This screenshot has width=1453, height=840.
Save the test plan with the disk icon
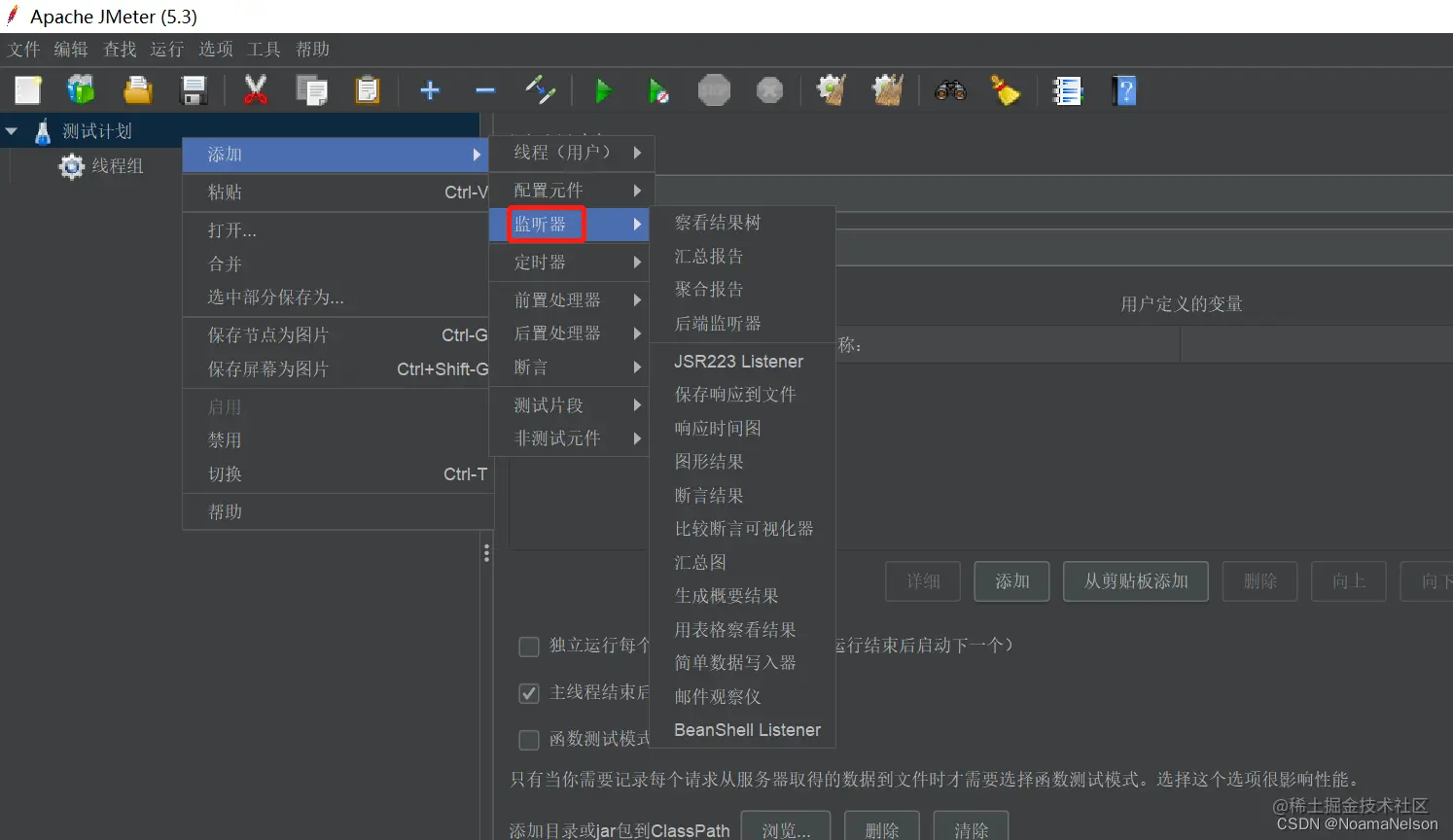(193, 89)
